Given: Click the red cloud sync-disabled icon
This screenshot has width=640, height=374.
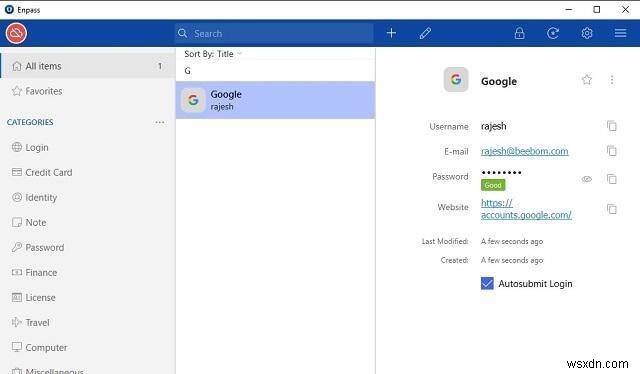Looking at the screenshot, I should coord(16,33).
